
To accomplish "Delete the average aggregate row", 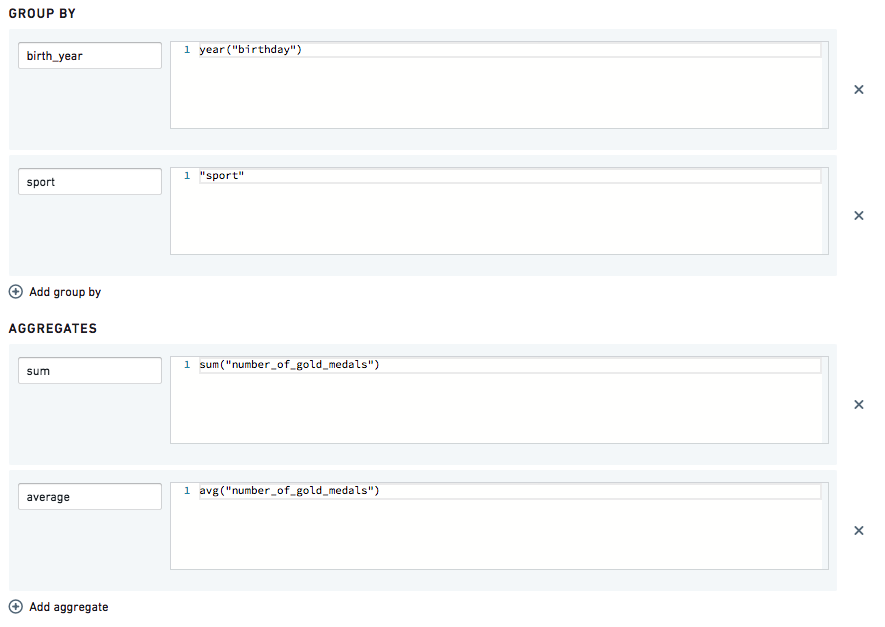I will [x=858, y=530].
